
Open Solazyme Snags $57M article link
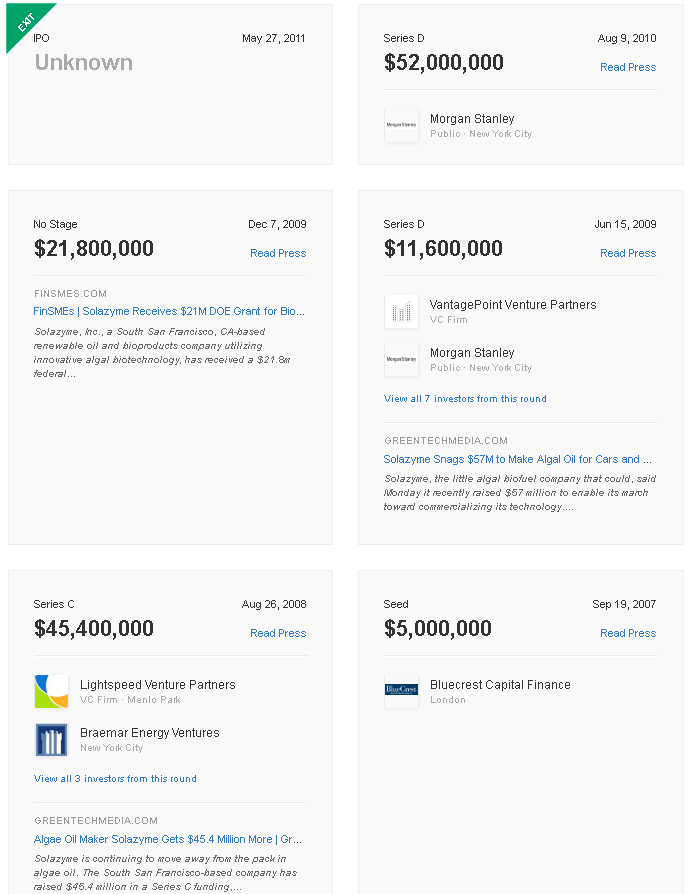point(517,459)
